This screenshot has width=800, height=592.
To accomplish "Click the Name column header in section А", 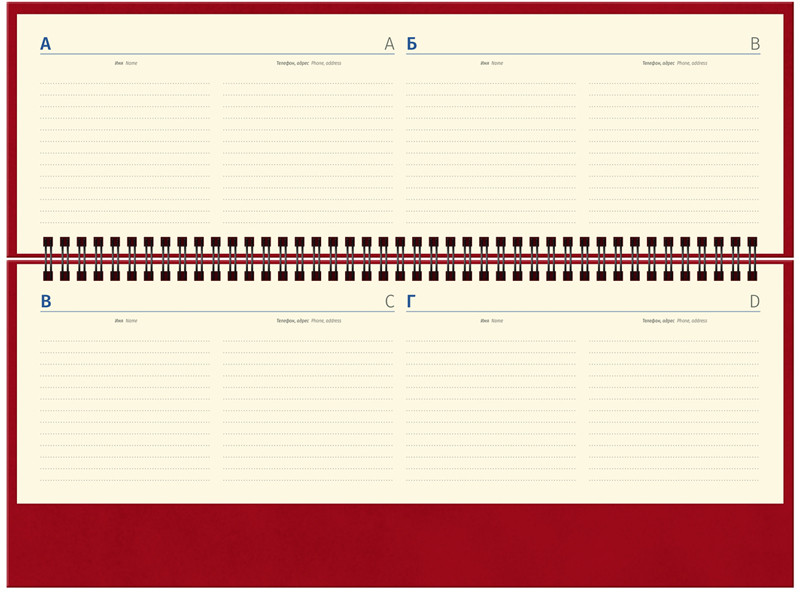I will click(x=126, y=63).
